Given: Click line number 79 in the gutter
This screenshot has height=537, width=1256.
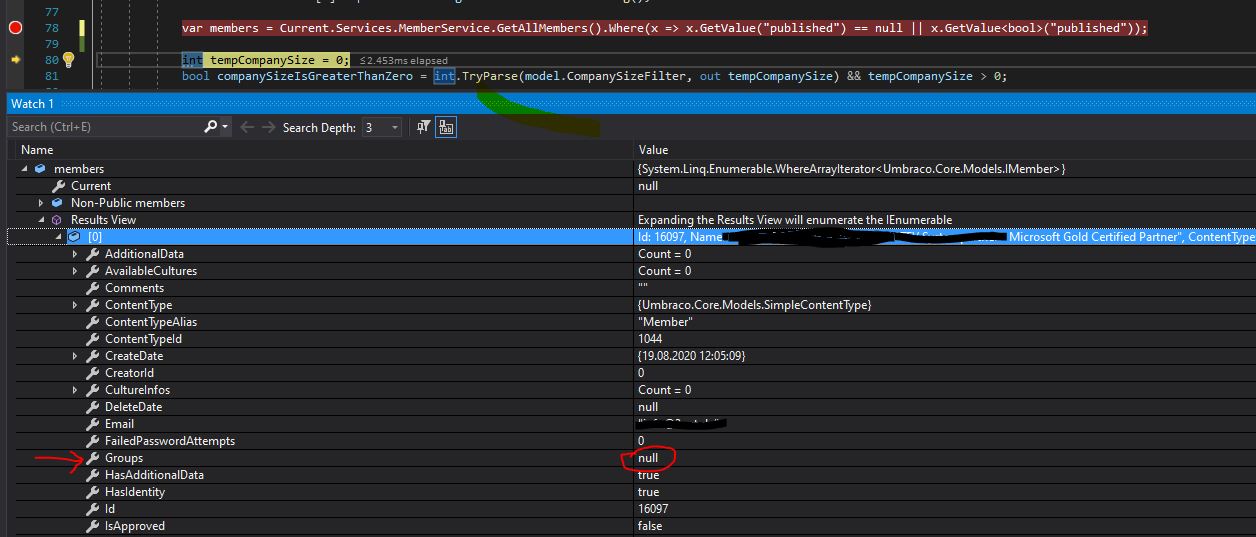Looking at the screenshot, I should click(51, 44).
